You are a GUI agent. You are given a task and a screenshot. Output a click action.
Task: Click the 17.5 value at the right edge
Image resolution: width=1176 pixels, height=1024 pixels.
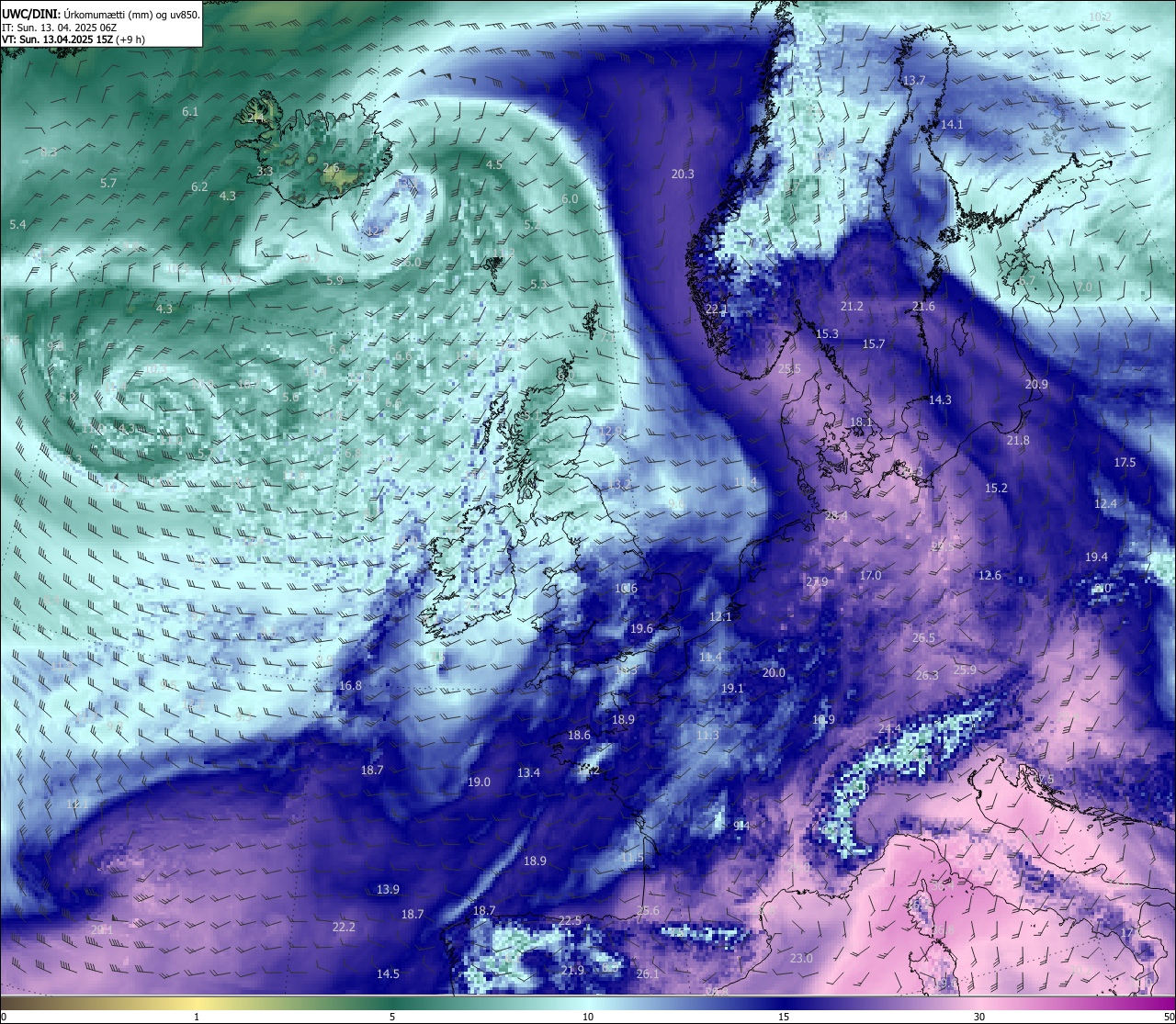coord(1125,462)
